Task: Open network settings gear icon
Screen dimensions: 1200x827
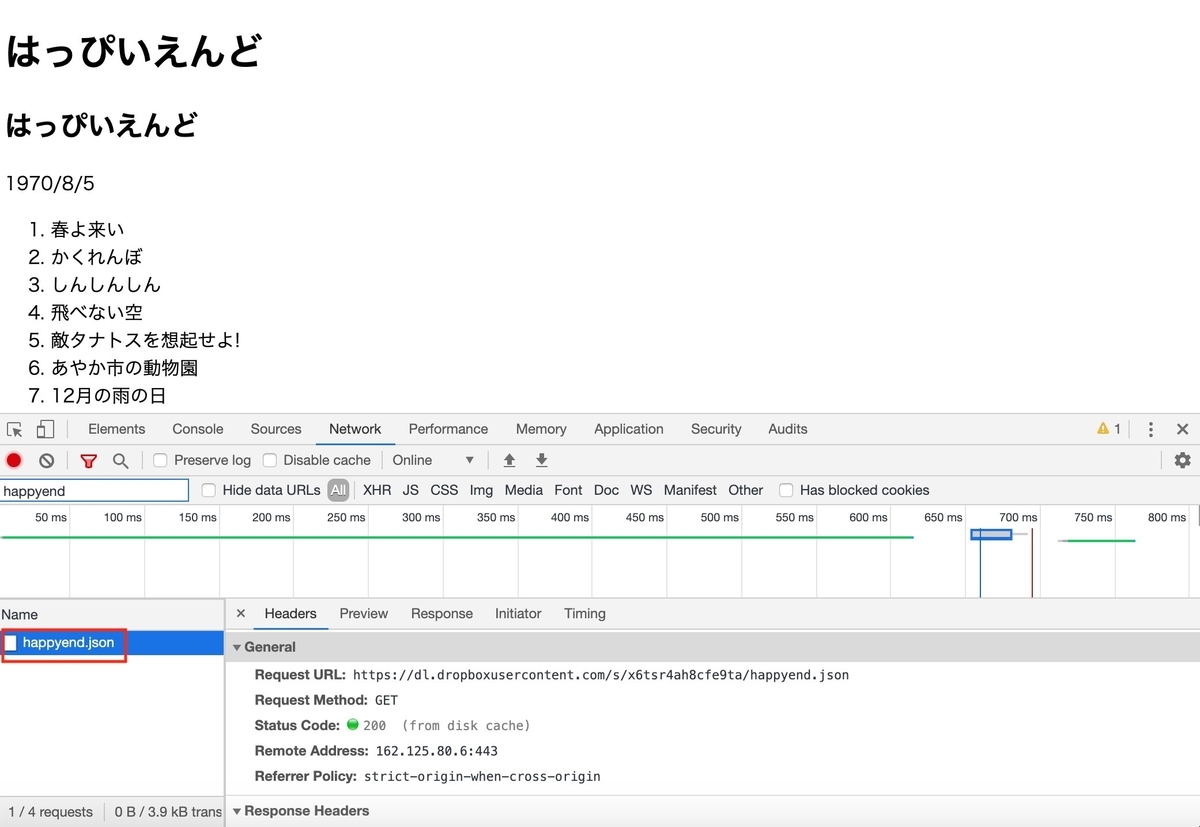Action: point(1182,460)
